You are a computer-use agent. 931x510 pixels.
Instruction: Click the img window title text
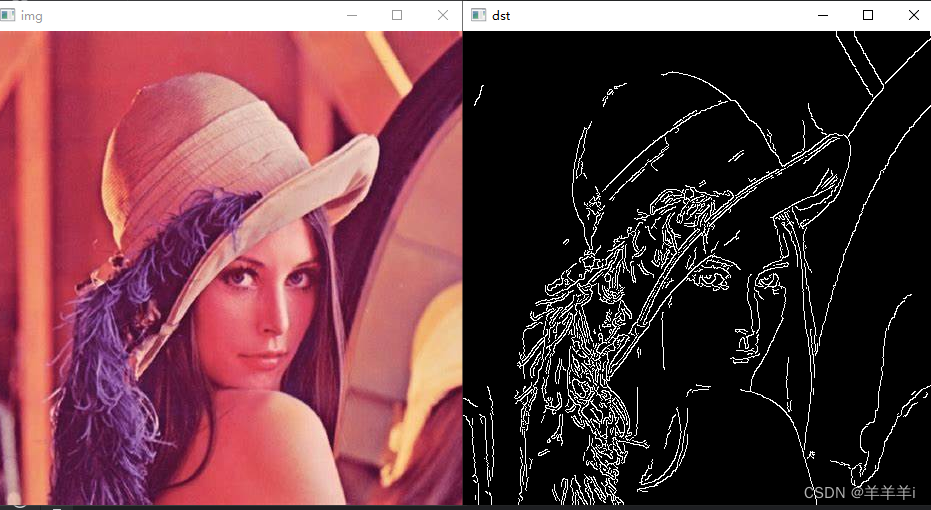tap(31, 16)
